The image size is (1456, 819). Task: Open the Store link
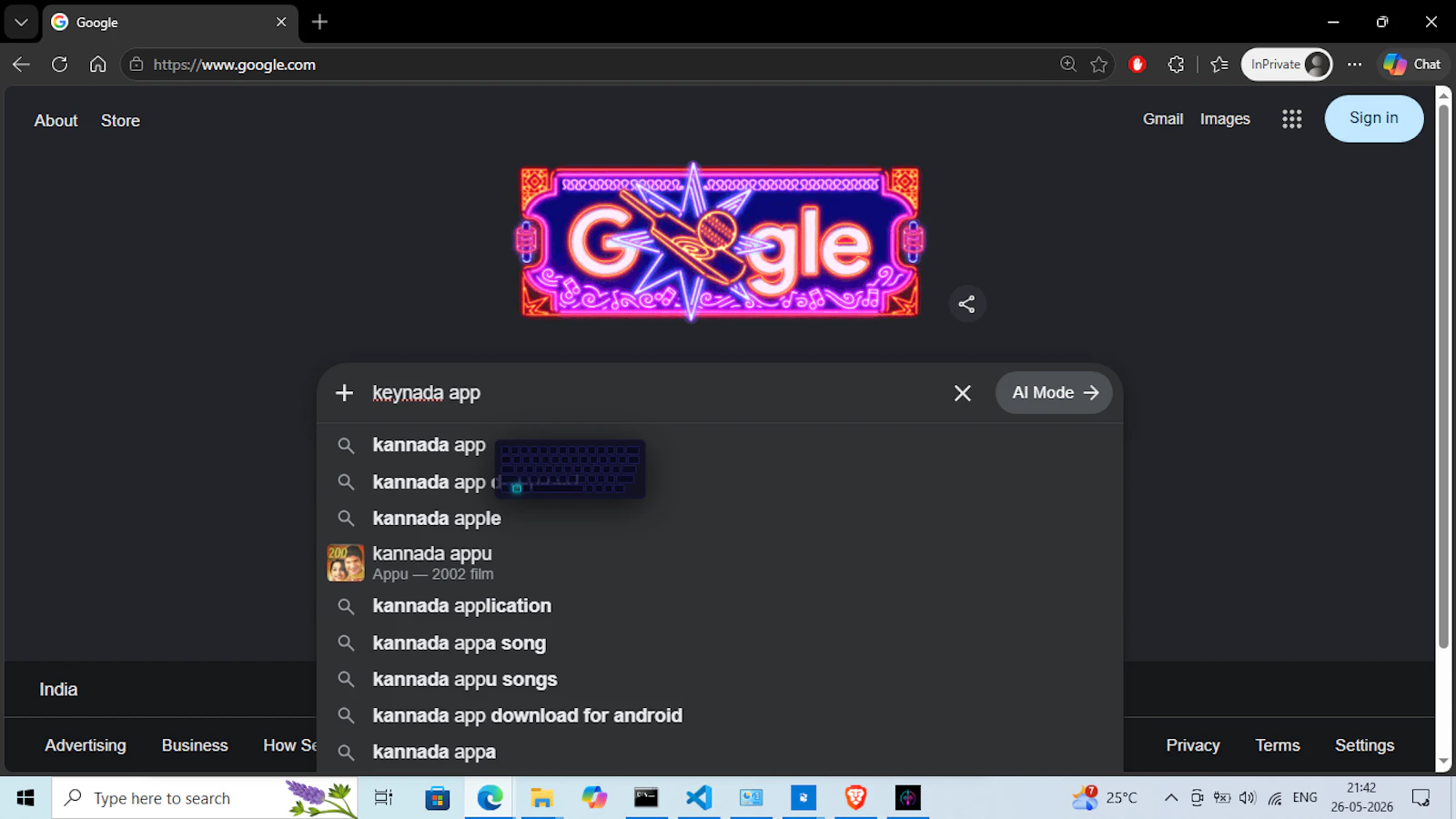[120, 120]
